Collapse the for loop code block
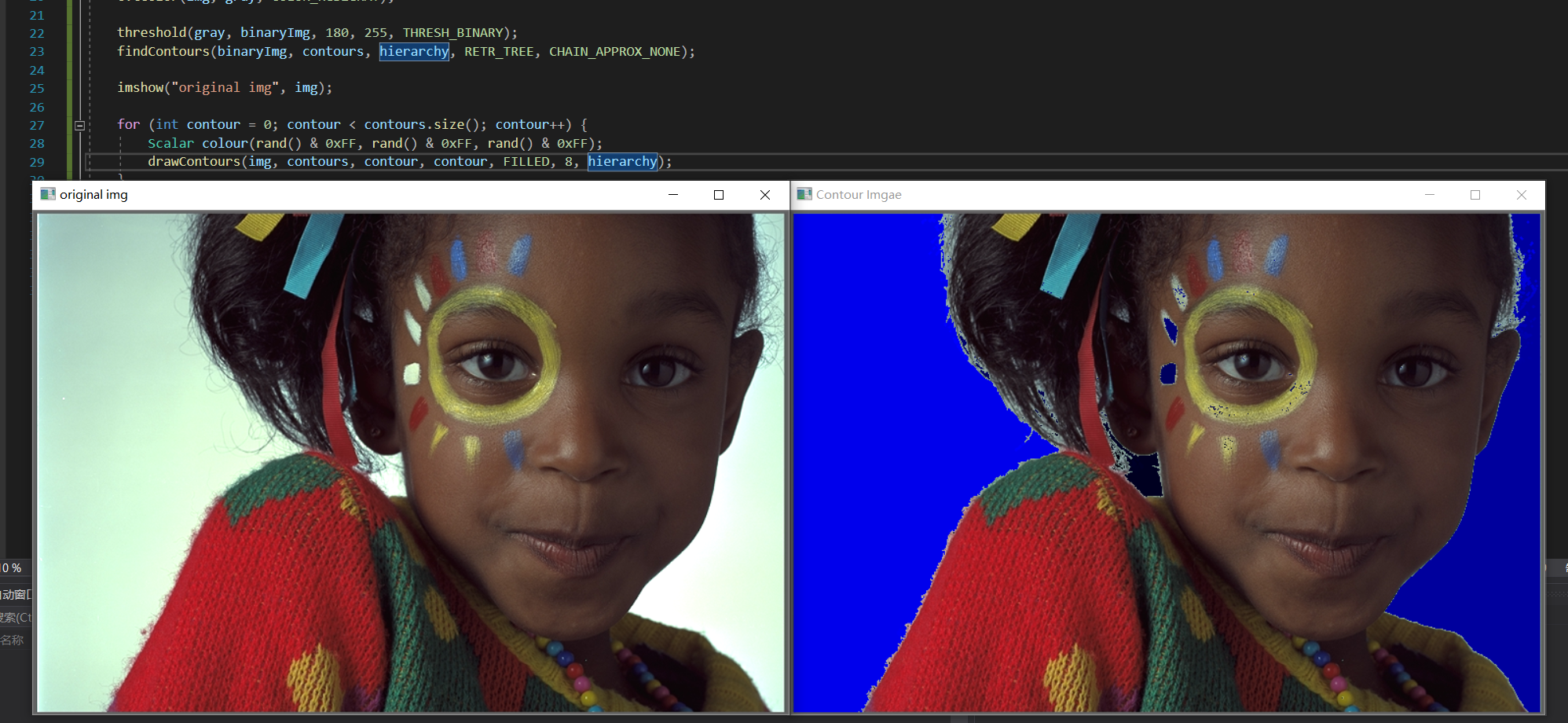The width and height of the screenshot is (1568, 723). [79, 125]
